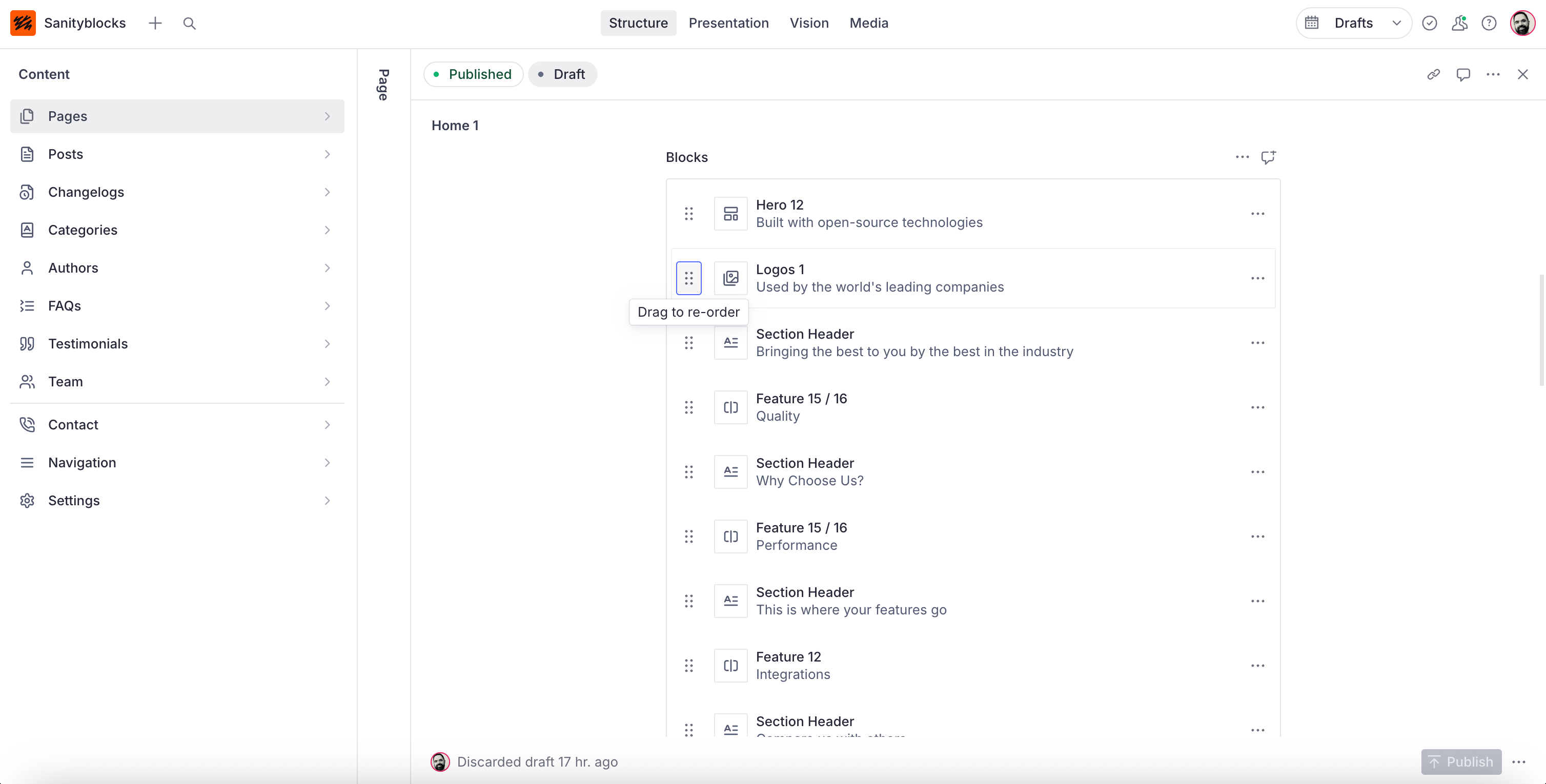Image resolution: width=1546 pixels, height=784 pixels.
Task: Click the plus create-document icon
Action: 155,24
